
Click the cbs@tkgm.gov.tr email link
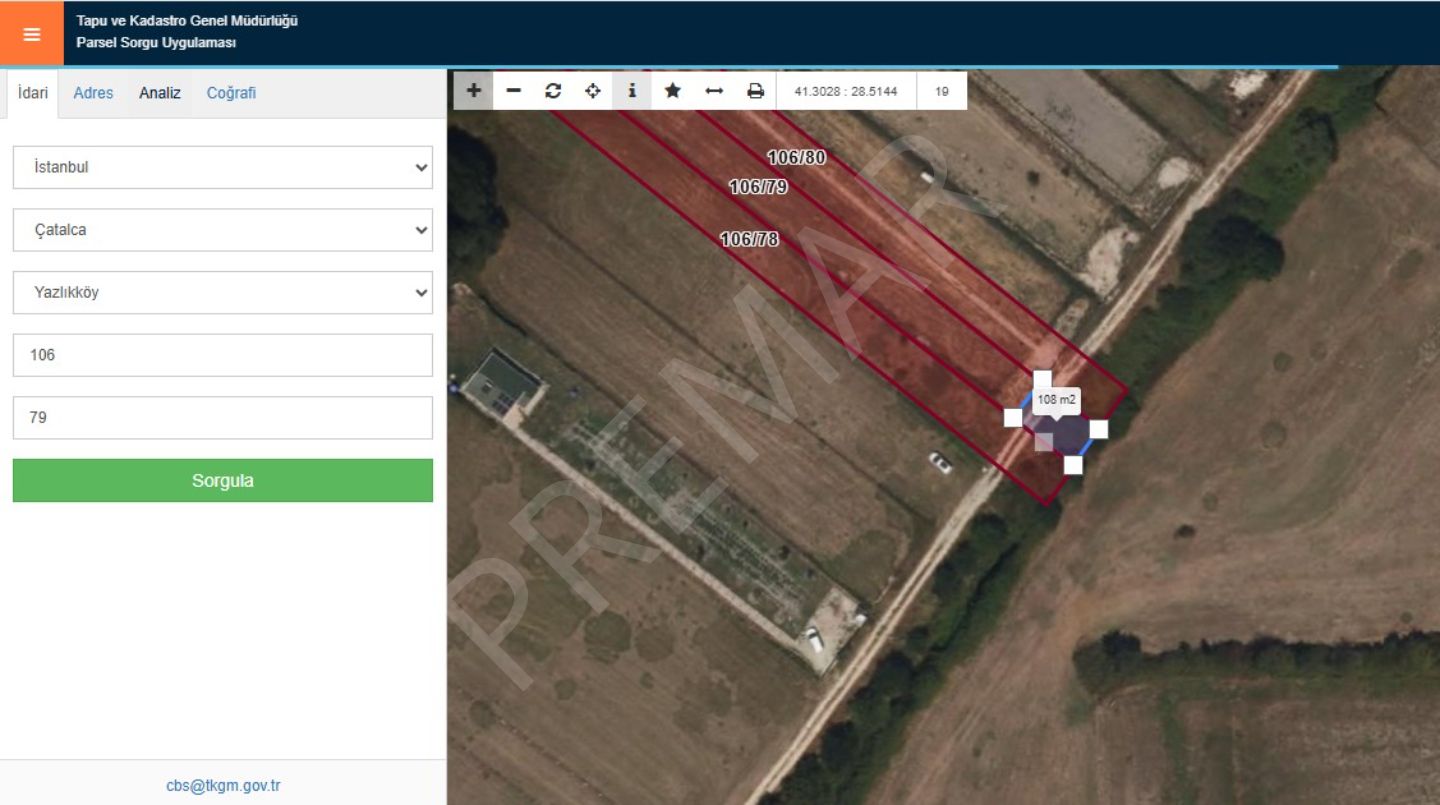(x=223, y=786)
